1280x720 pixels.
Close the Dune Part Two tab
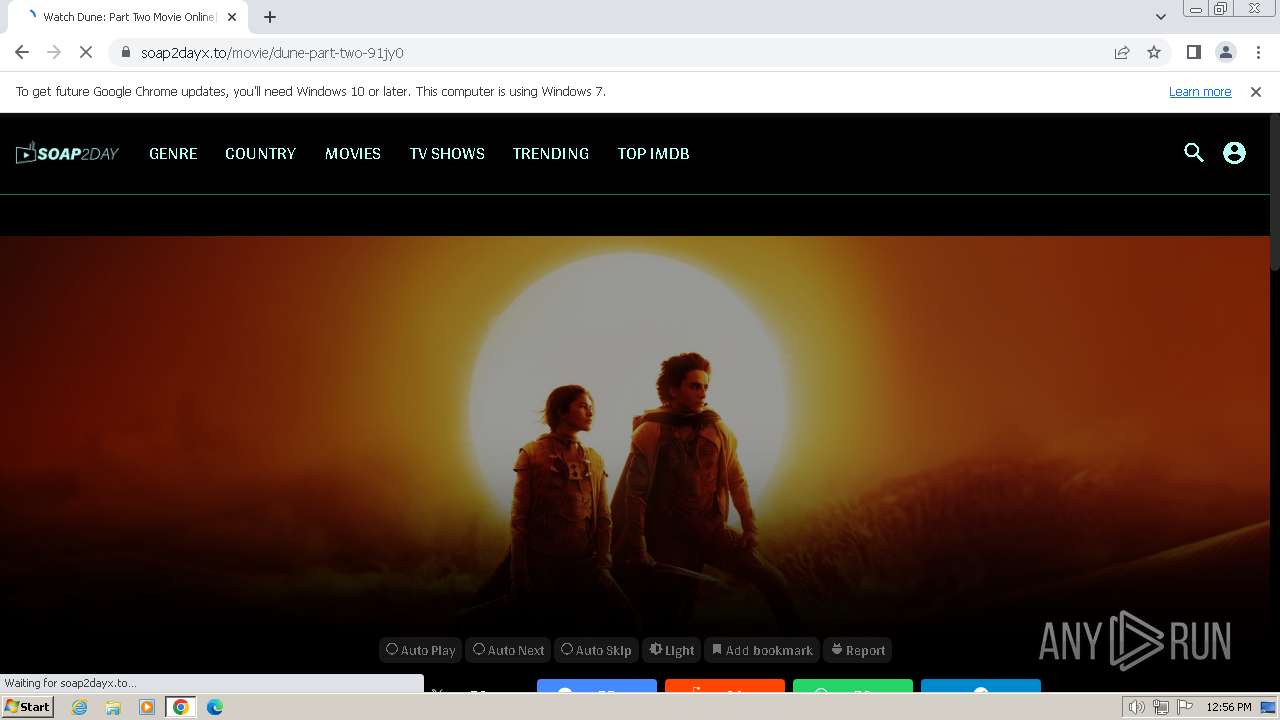(232, 17)
